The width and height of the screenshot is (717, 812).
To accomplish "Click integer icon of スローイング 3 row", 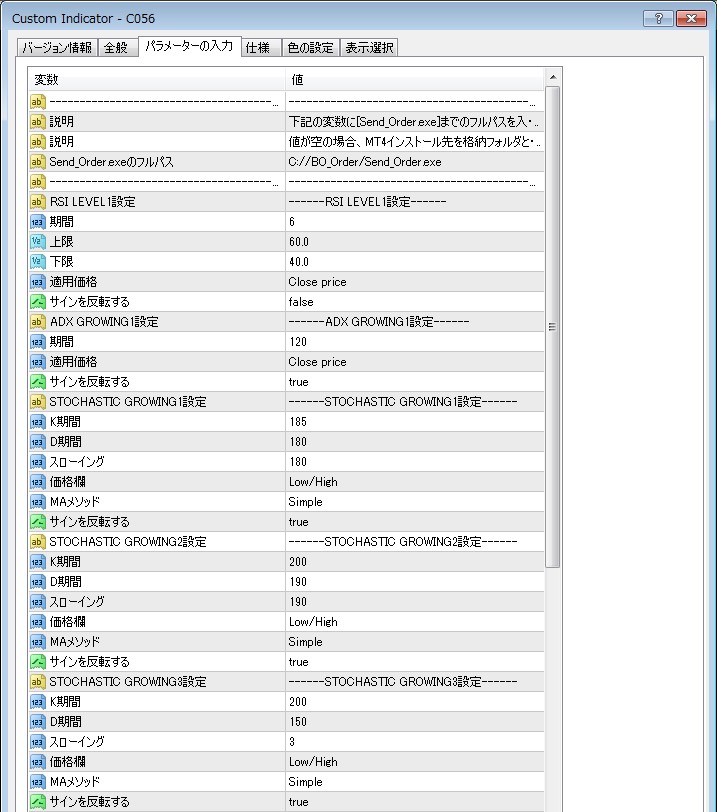I will point(37,742).
